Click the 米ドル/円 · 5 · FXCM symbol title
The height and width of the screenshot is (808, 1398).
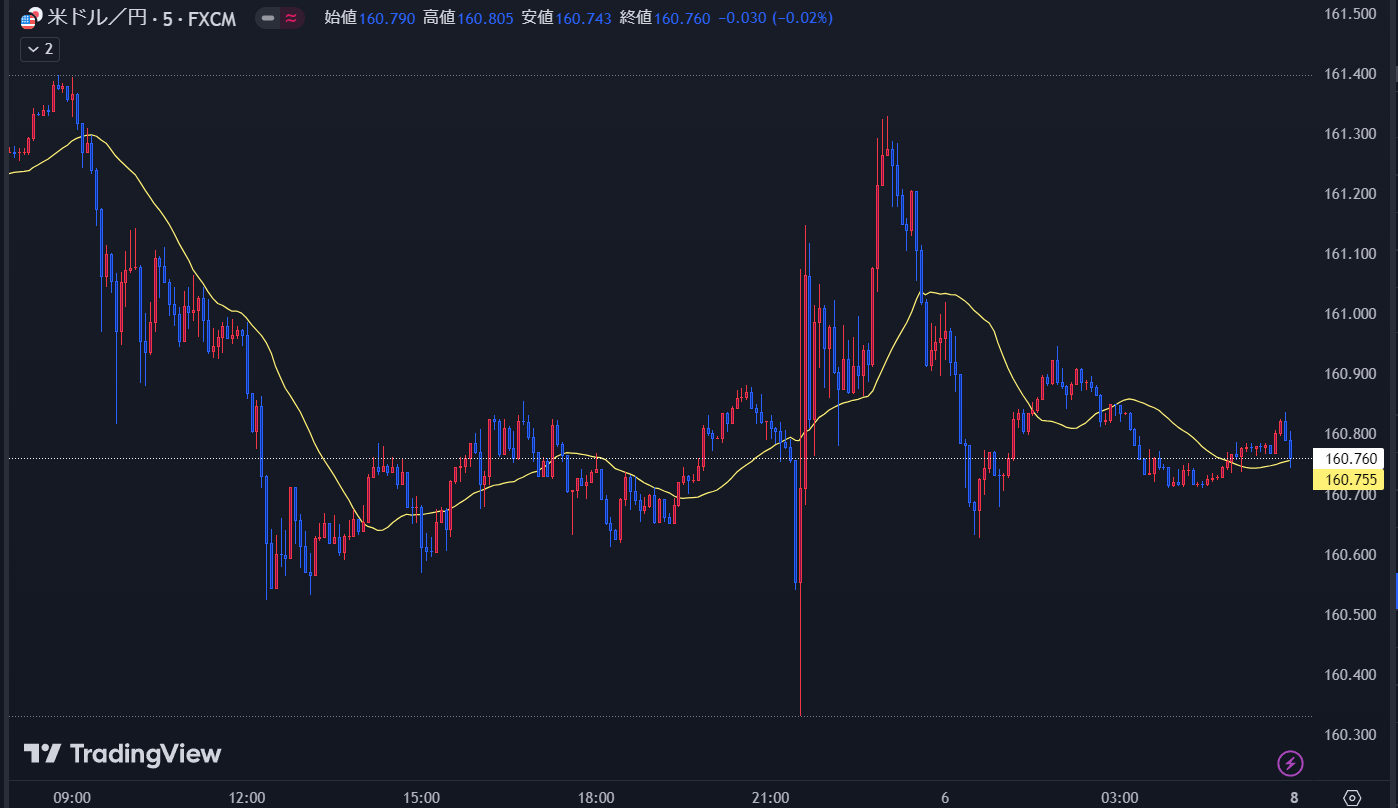(142, 18)
